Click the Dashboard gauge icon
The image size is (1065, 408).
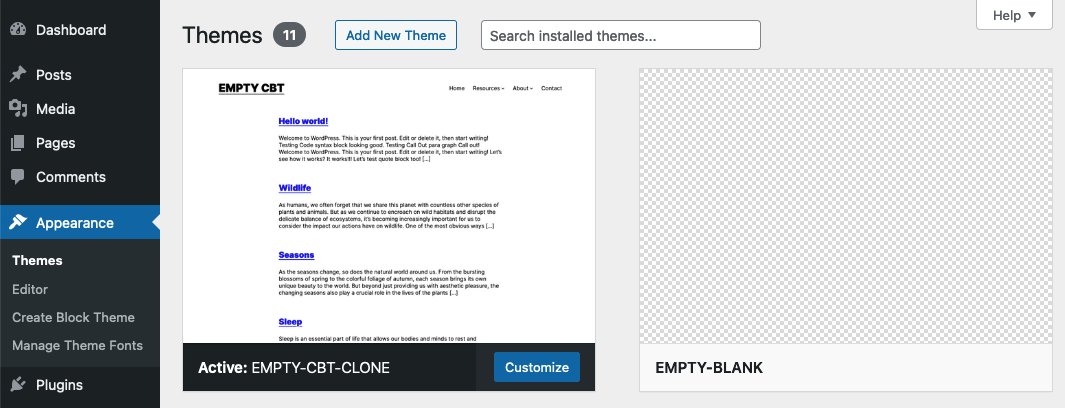[18, 30]
